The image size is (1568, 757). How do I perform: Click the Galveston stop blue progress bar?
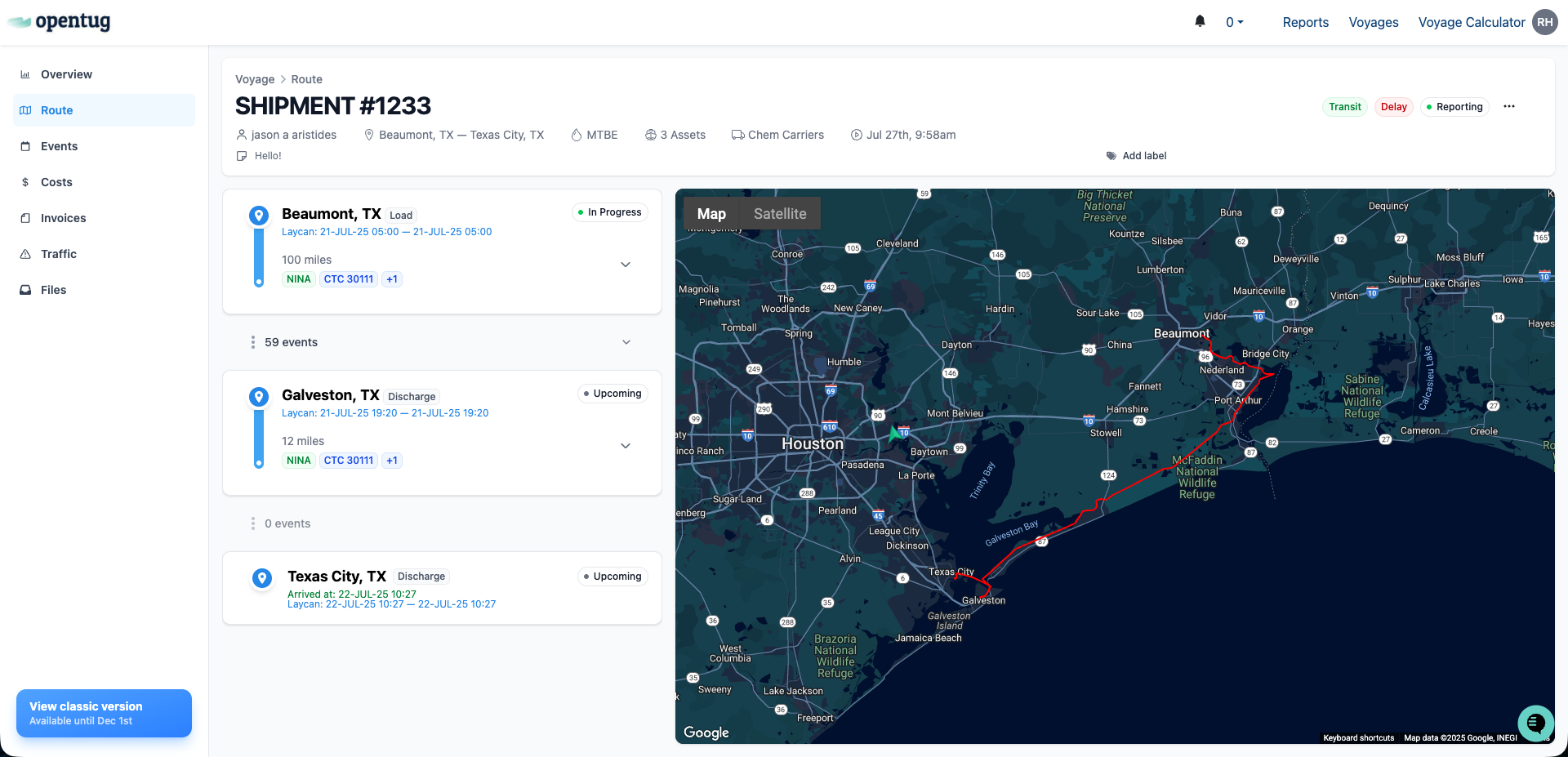[x=259, y=438]
